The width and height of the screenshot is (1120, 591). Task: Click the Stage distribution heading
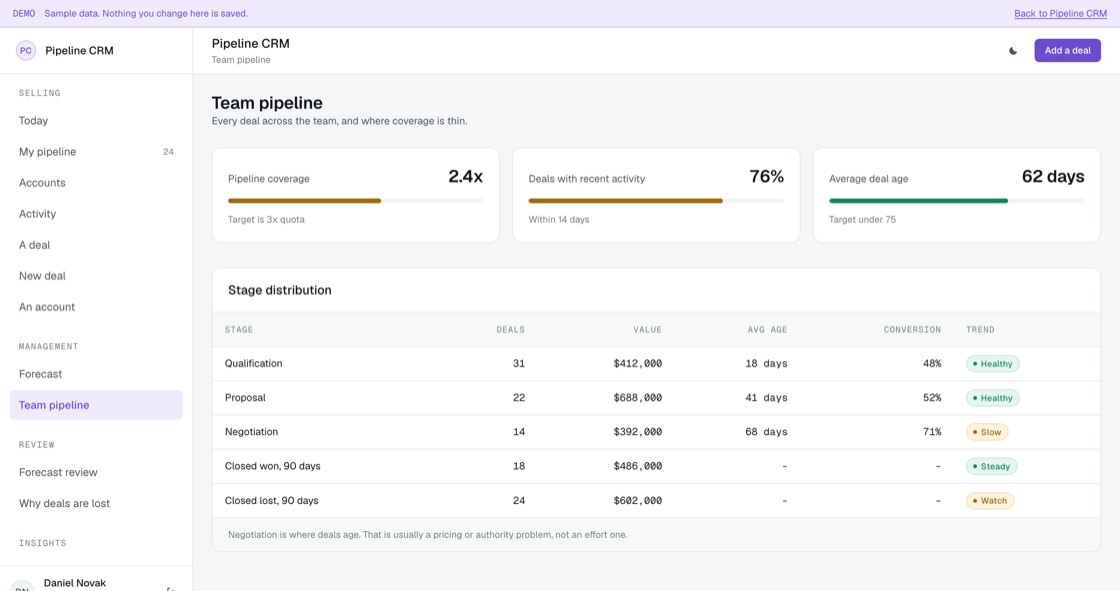(279, 290)
